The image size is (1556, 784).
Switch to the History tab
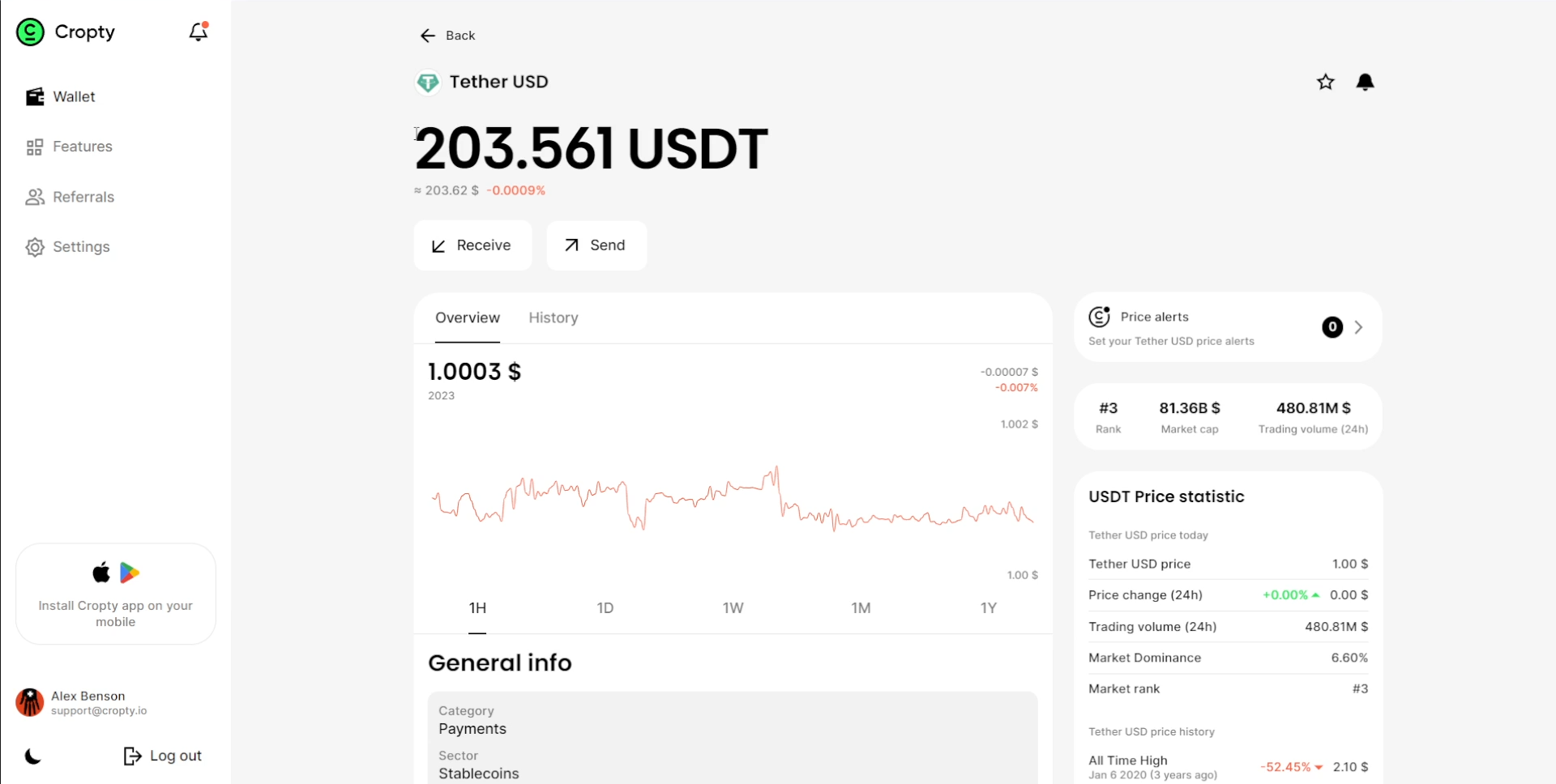554,317
